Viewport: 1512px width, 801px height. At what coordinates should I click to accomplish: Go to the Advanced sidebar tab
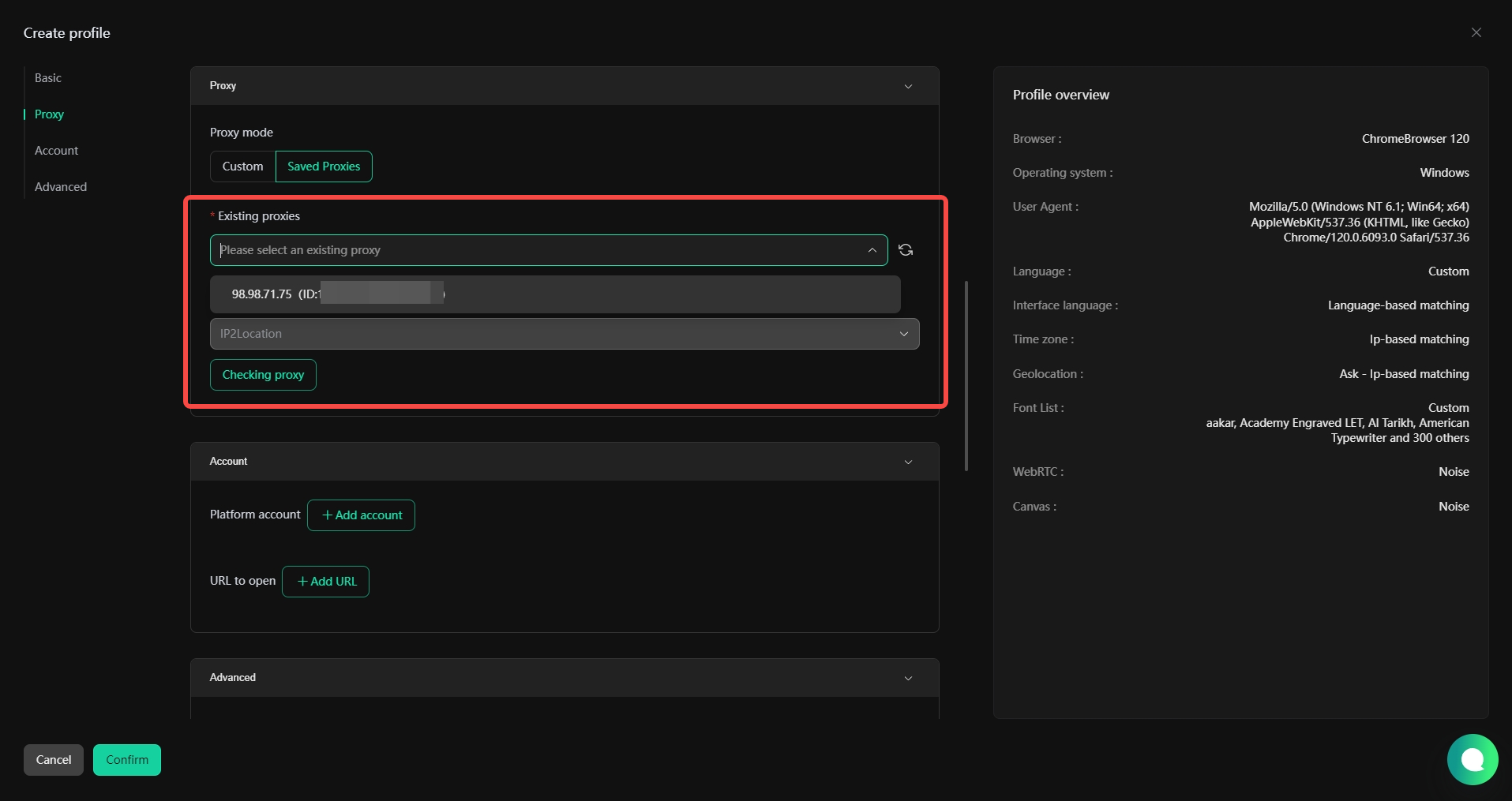coord(61,187)
